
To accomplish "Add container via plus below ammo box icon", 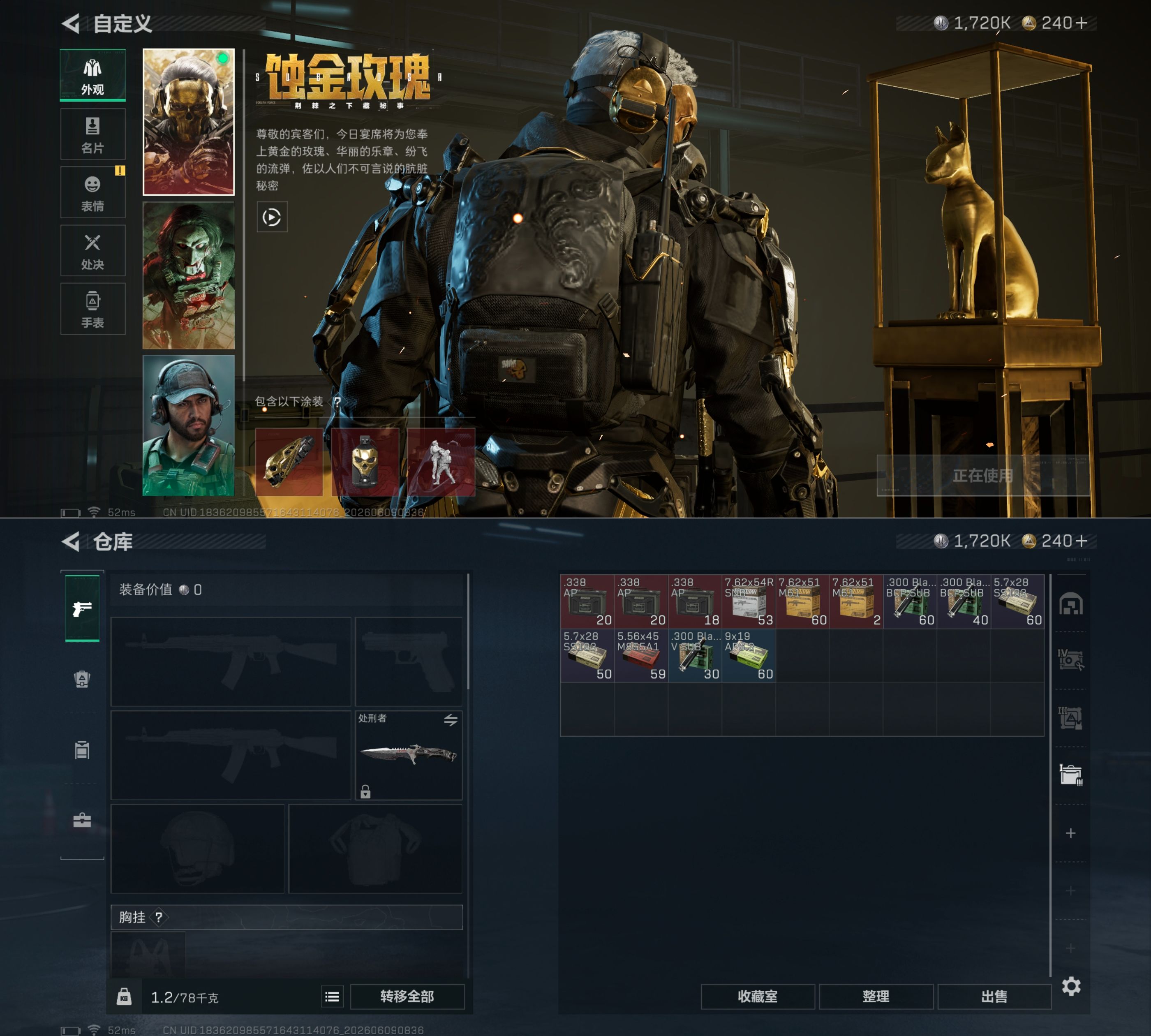I will point(1071,833).
